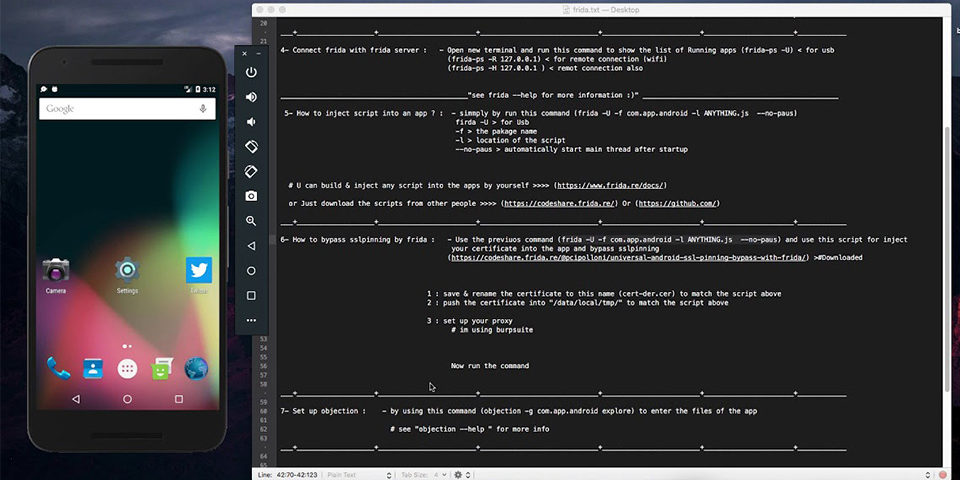Open Android Settings app

click(127, 270)
